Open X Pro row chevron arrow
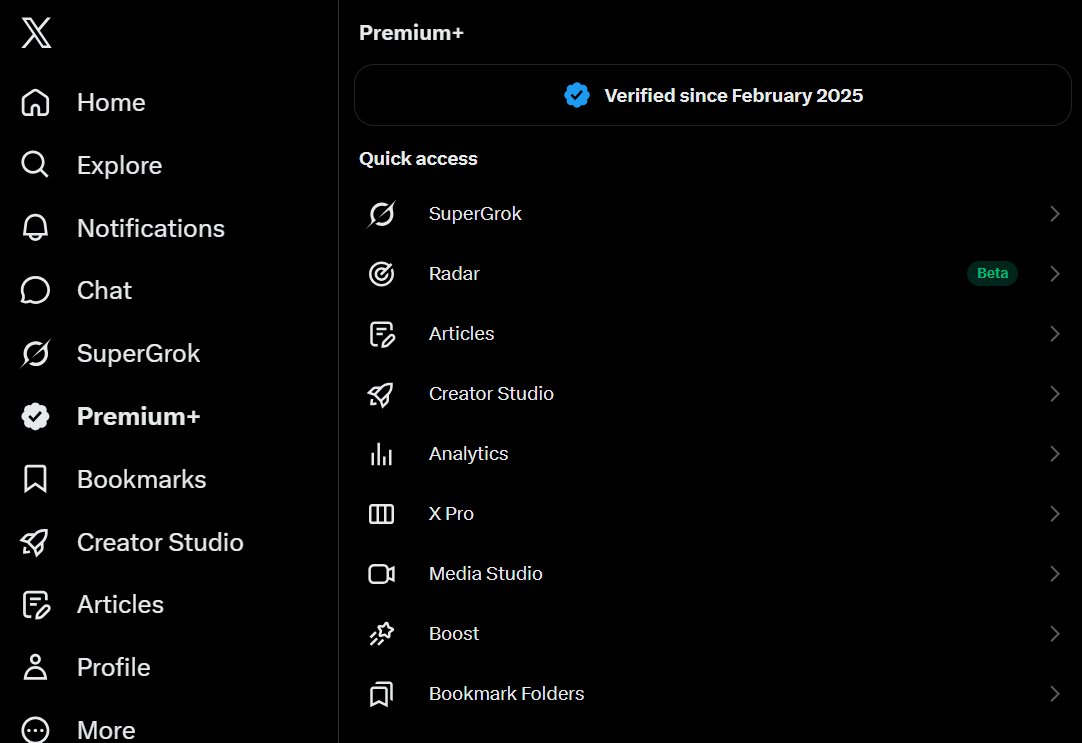Viewport: 1082px width, 743px height. (1054, 514)
